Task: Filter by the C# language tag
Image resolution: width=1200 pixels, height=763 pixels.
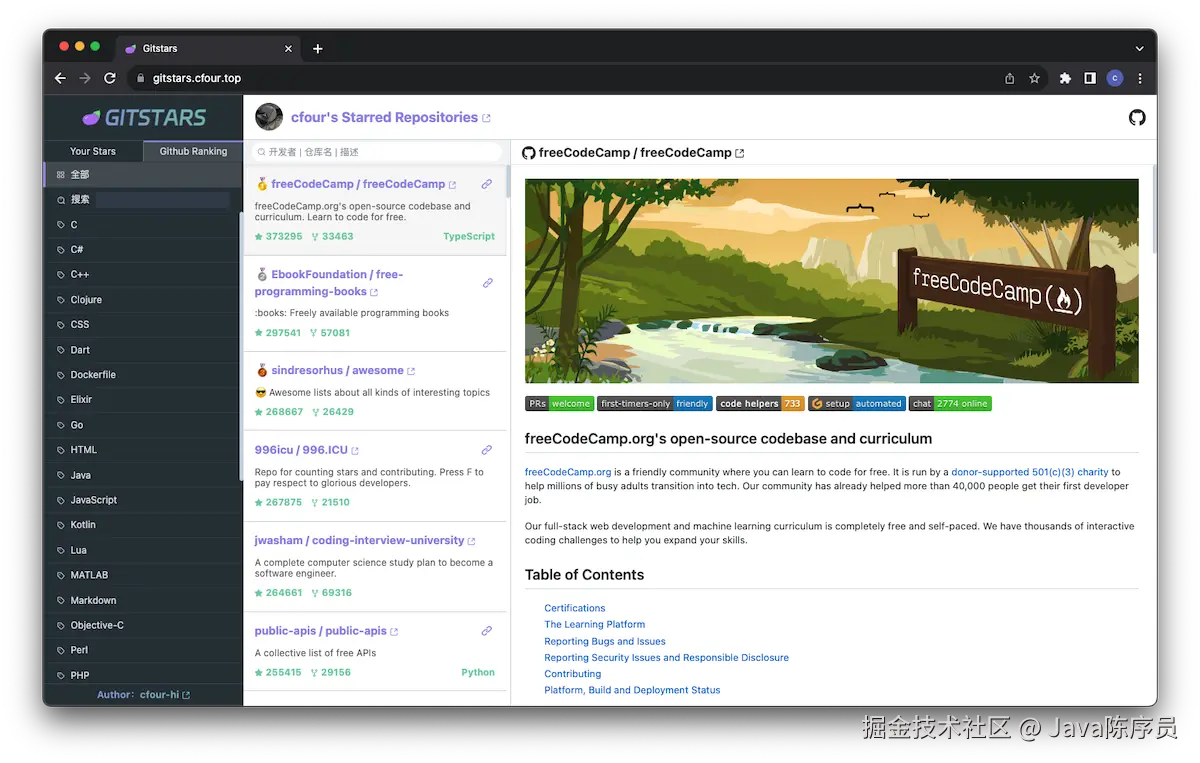Action: [x=143, y=250]
